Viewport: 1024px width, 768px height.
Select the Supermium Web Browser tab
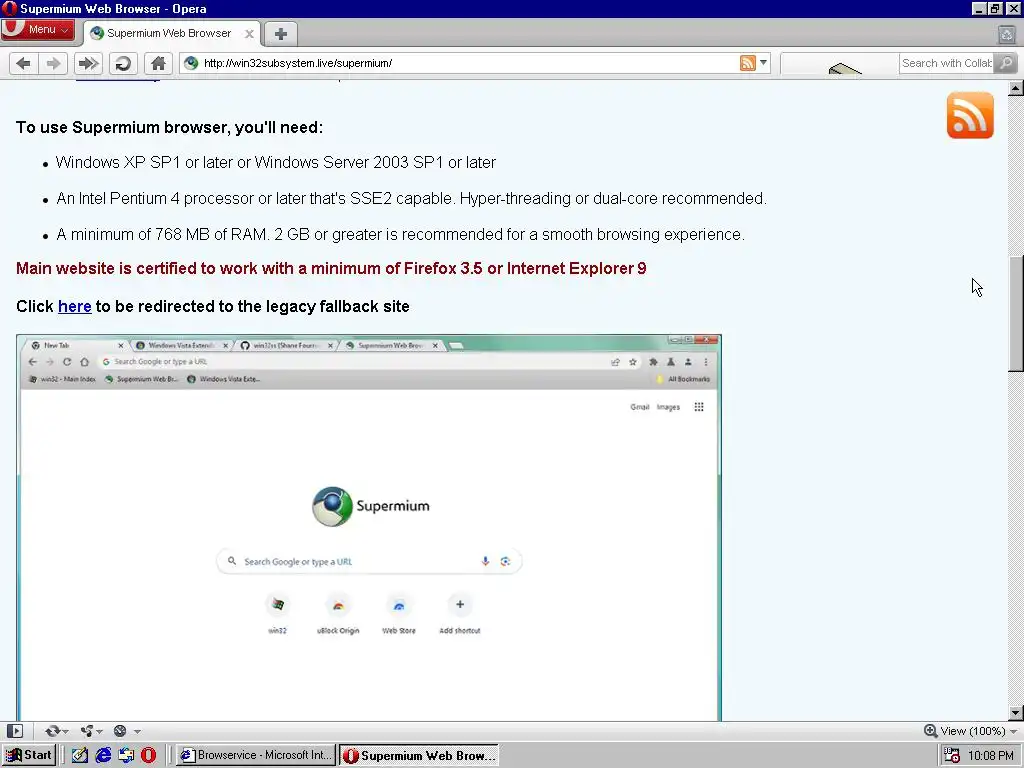168,33
